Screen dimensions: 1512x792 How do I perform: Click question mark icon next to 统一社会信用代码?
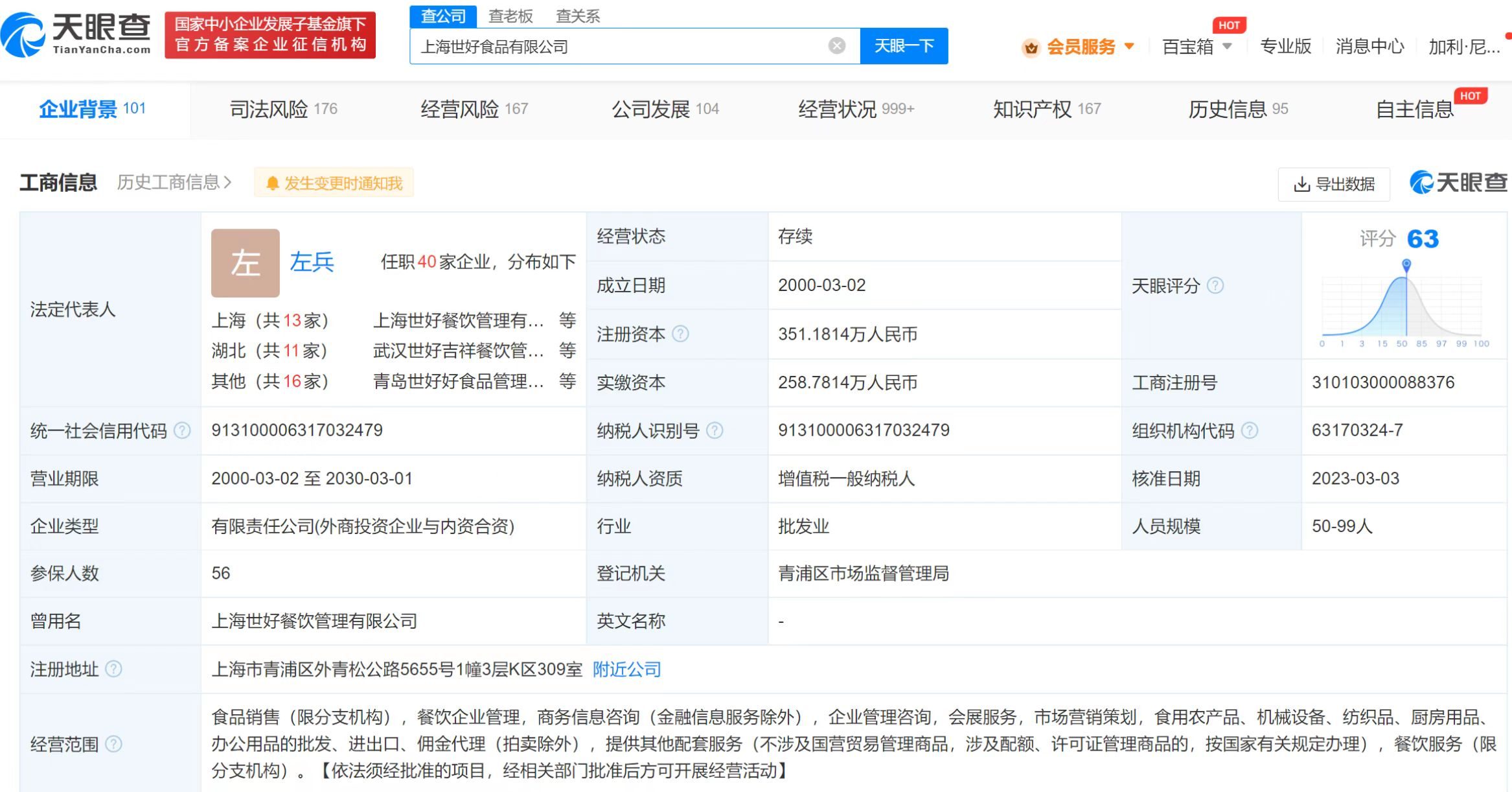(x=183, y=430)
